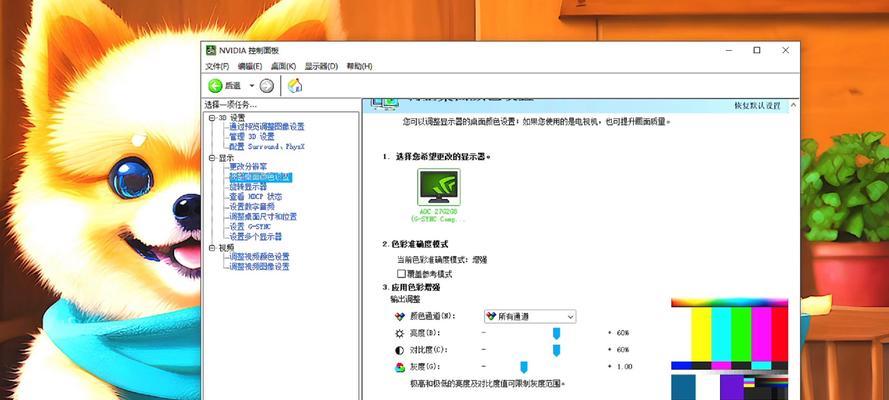Open 旋转显示器 in the task tree
Screen dimensions: 889x400
[248, 187]
